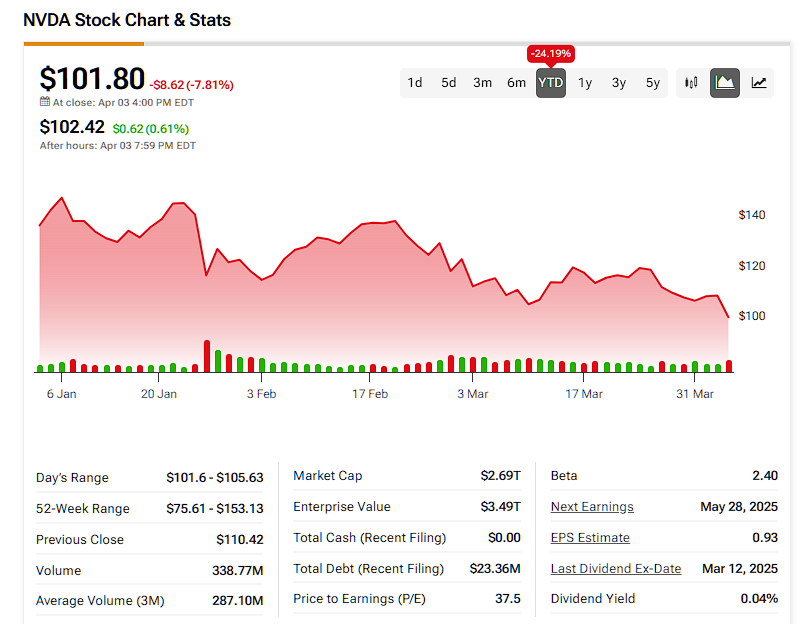Show the 6m price range
The width and height of the screenshot is (807, 624).
(x=516, y=83)
